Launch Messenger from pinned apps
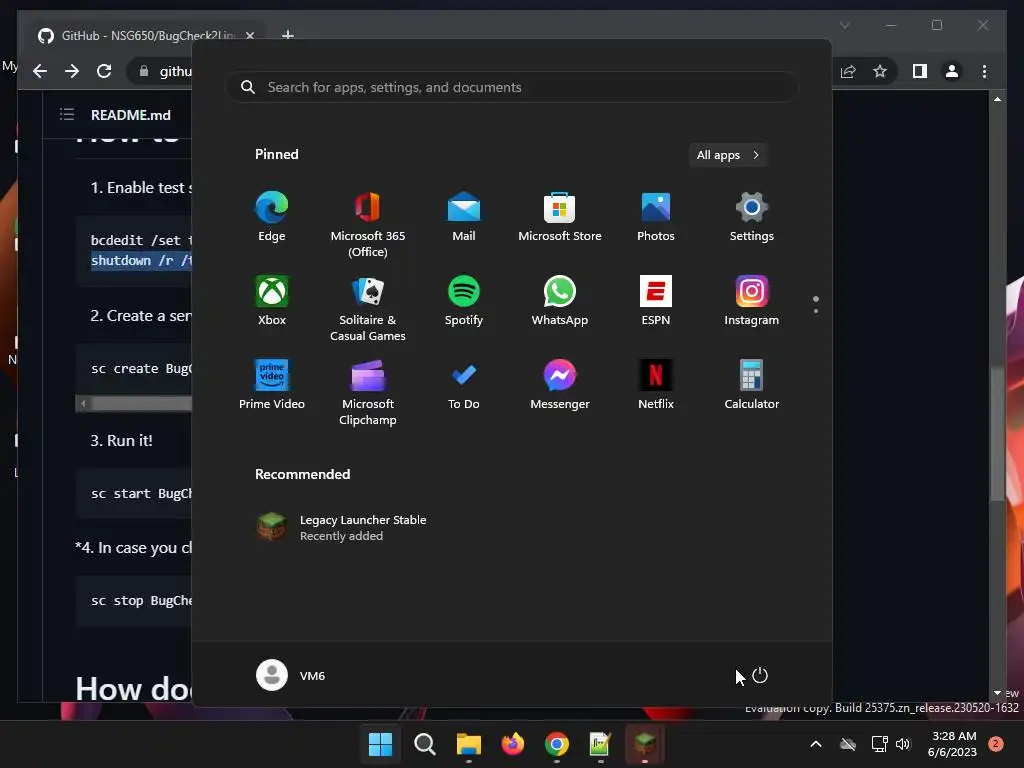 point(560,385)
